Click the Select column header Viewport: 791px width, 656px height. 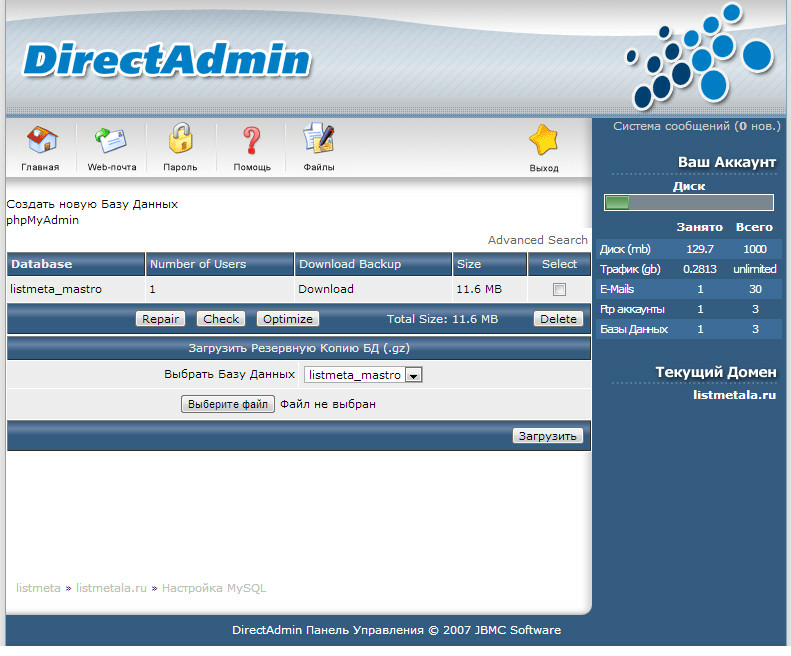point(559,264)
